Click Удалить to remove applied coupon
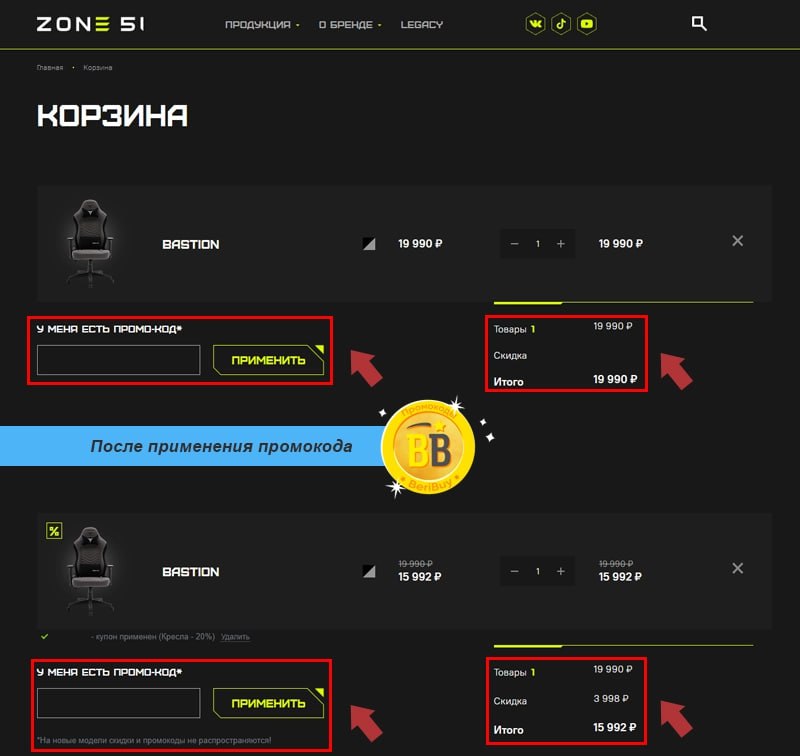 click(235, 637)
